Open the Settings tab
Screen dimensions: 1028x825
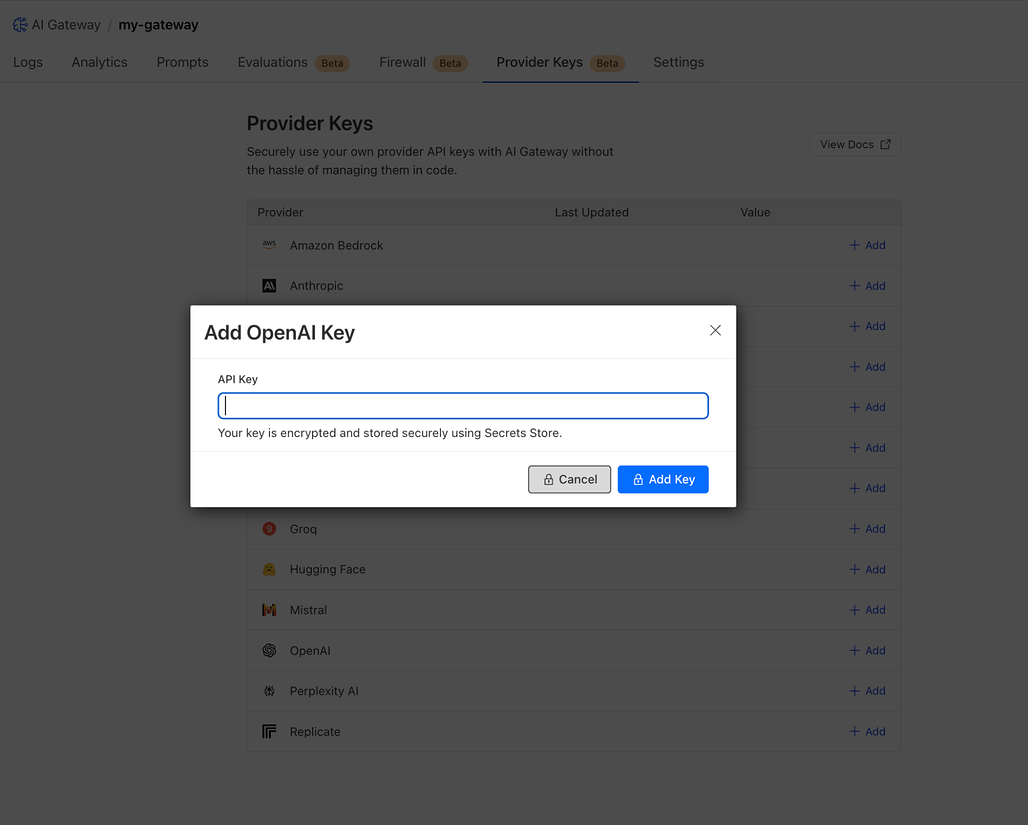click(x=679, y=62)
